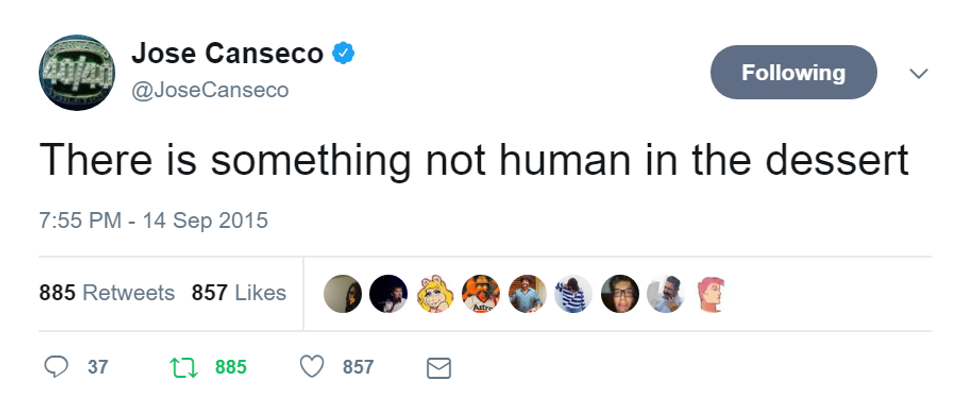
Task: Expand the tweet options chevron
Action: click(x=918, y=74)
